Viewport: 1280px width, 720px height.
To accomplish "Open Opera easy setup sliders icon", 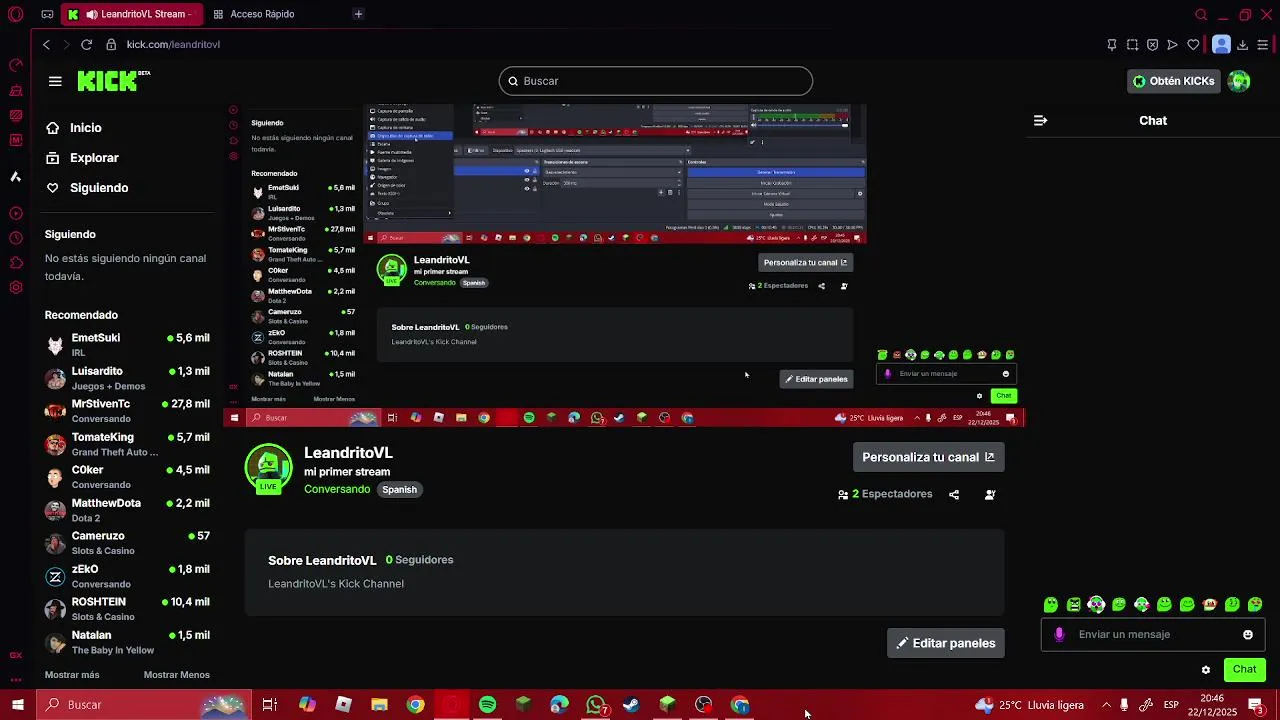I will 1263,44.
